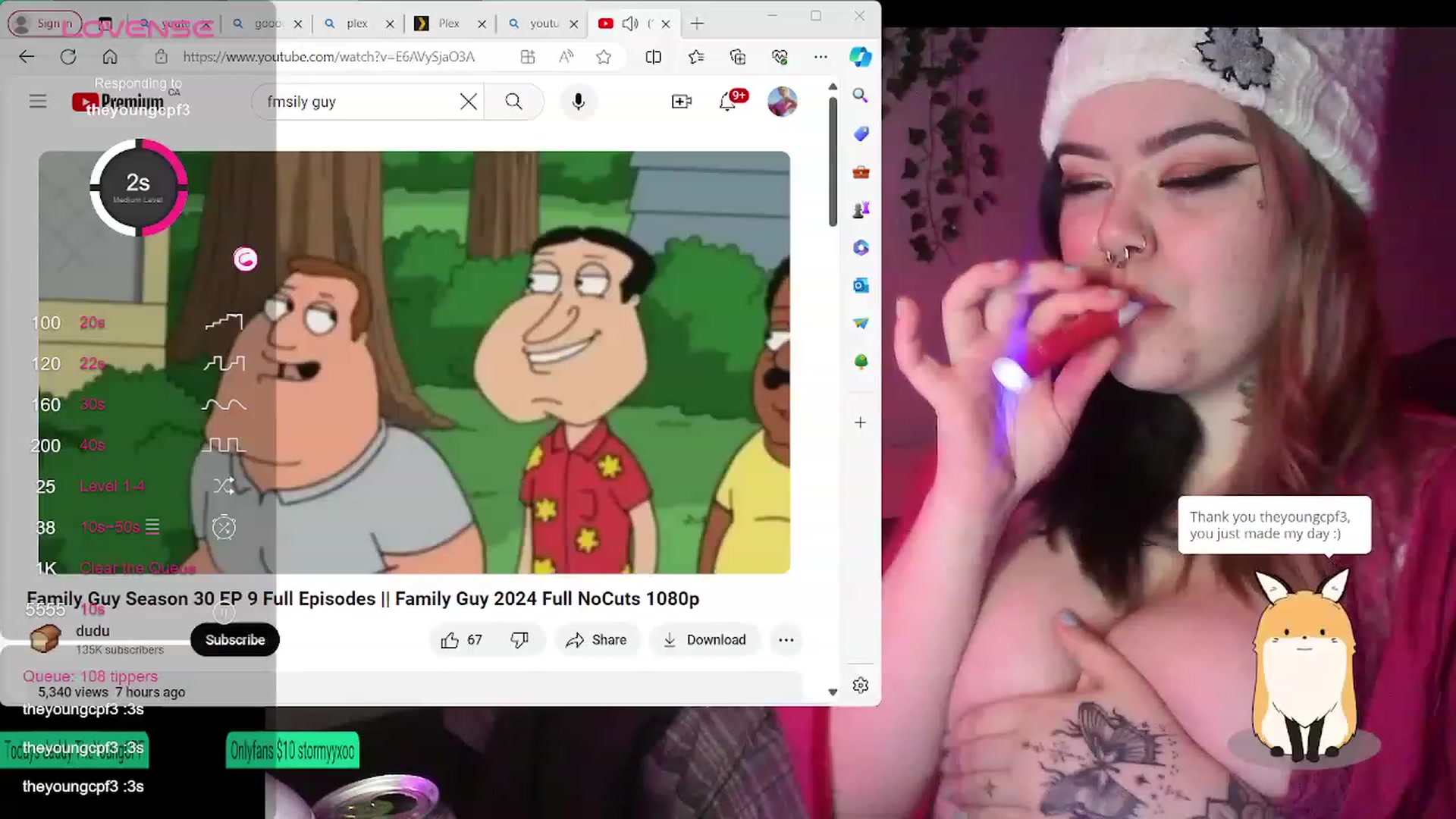Open the Favorites list icon in toolbar

[x=696, y=57]
